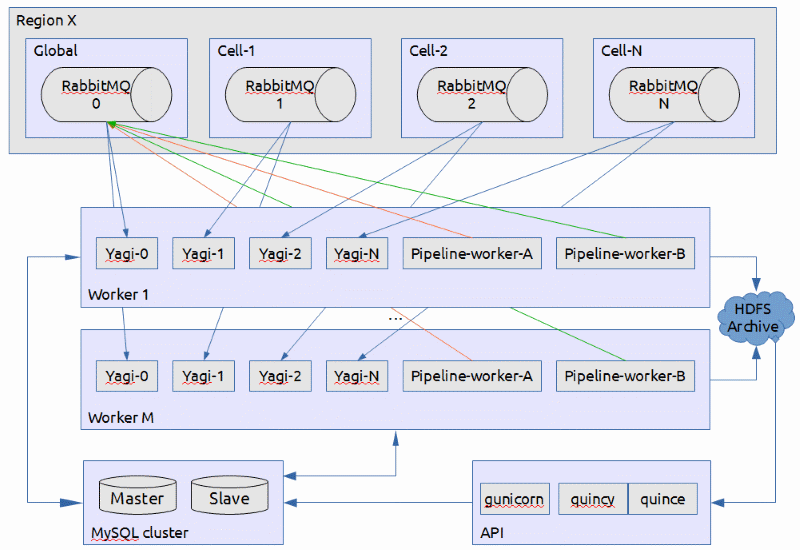800x550 pixels.
Task: Click Yagi-1 box inside Worker 1
Action: [x=203, y=254]
